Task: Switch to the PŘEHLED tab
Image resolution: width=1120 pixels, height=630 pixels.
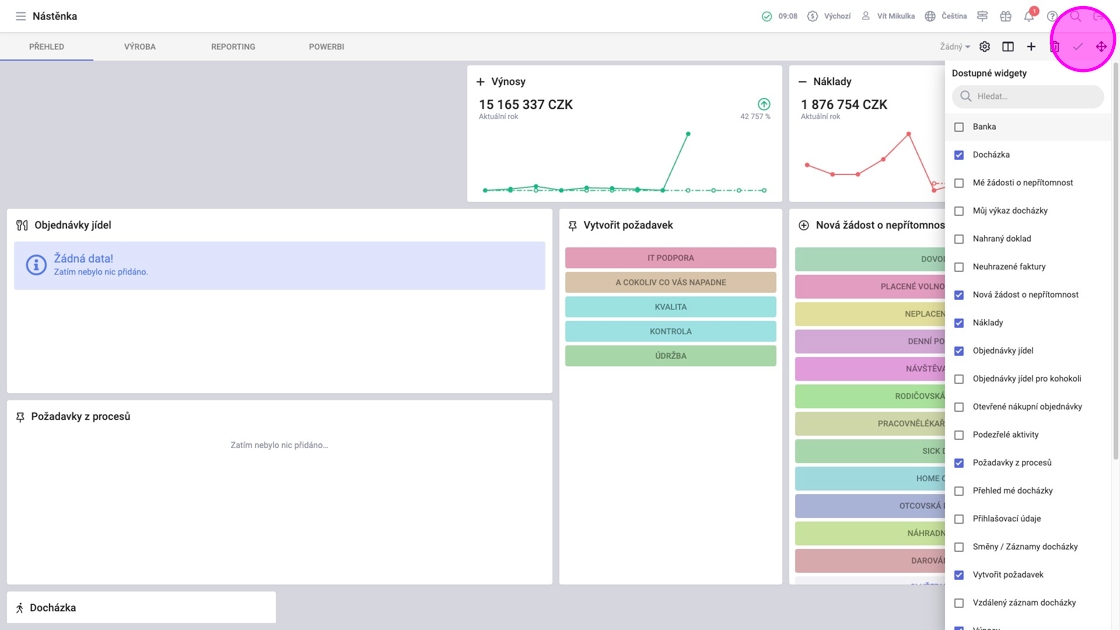Action: tap(46, 46)
